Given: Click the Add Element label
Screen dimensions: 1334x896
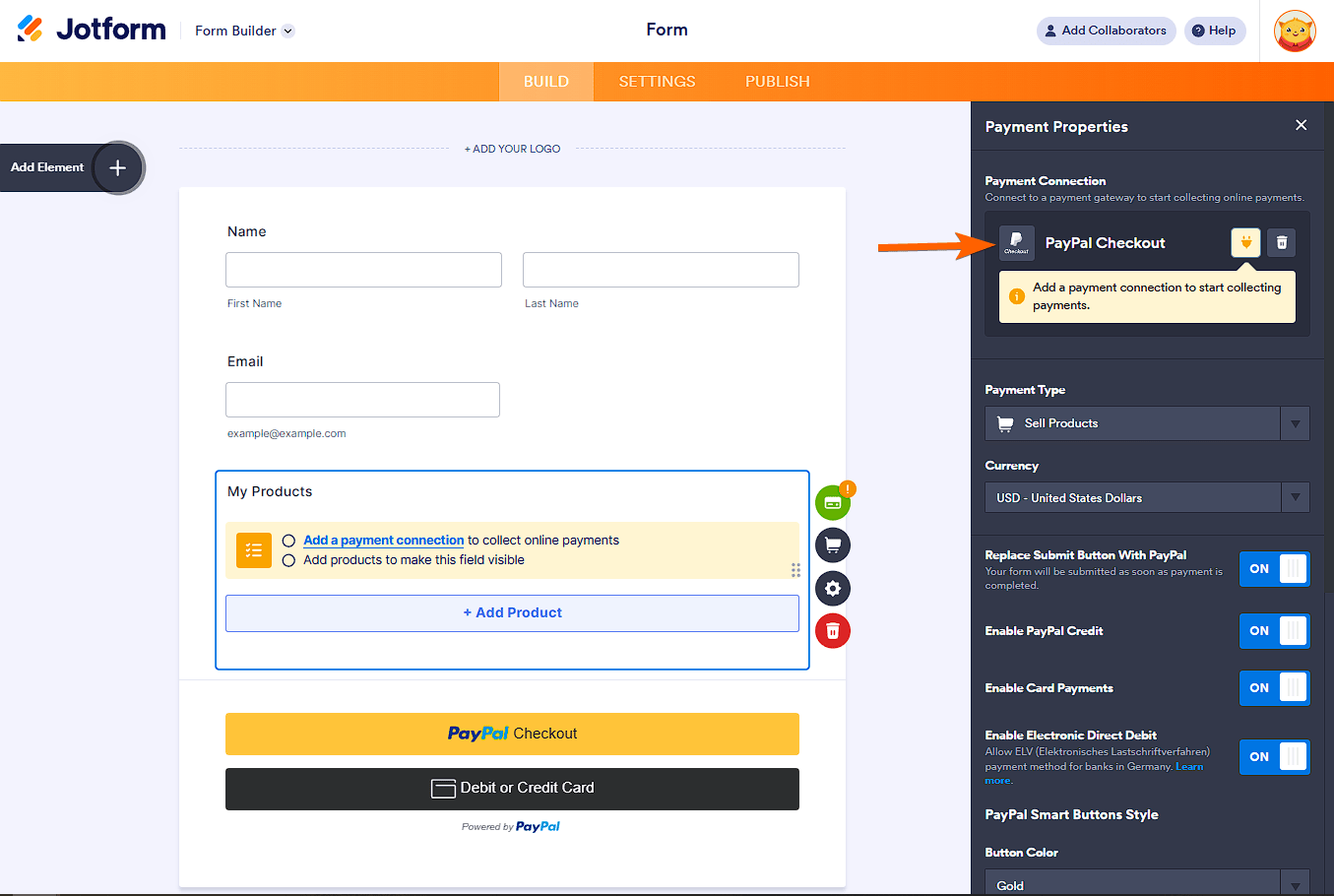Looking at the screenshot, I should point(47,167).
